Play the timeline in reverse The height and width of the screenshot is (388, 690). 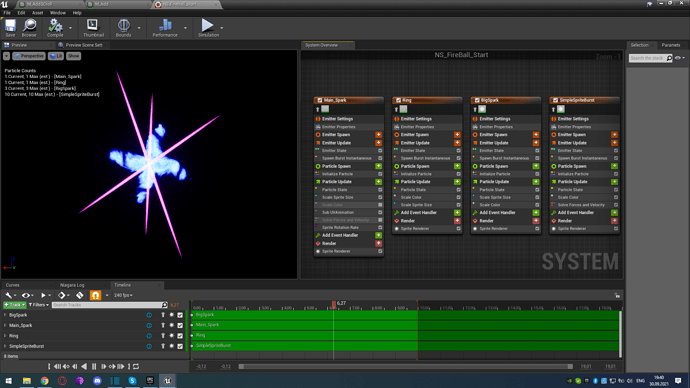[84, 366]
